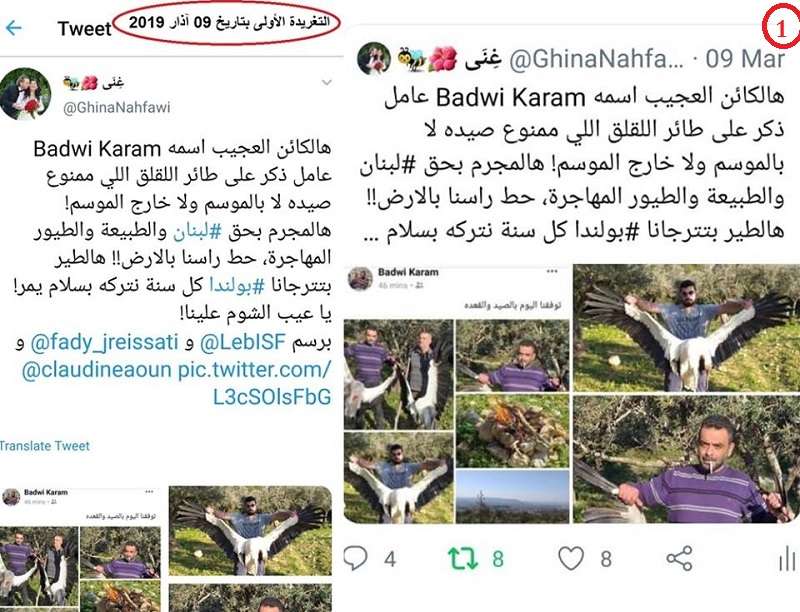The width and height of the screenshot is (800, 612).
Task: Open tweet analytics bars icon
Action: point(787,558)
